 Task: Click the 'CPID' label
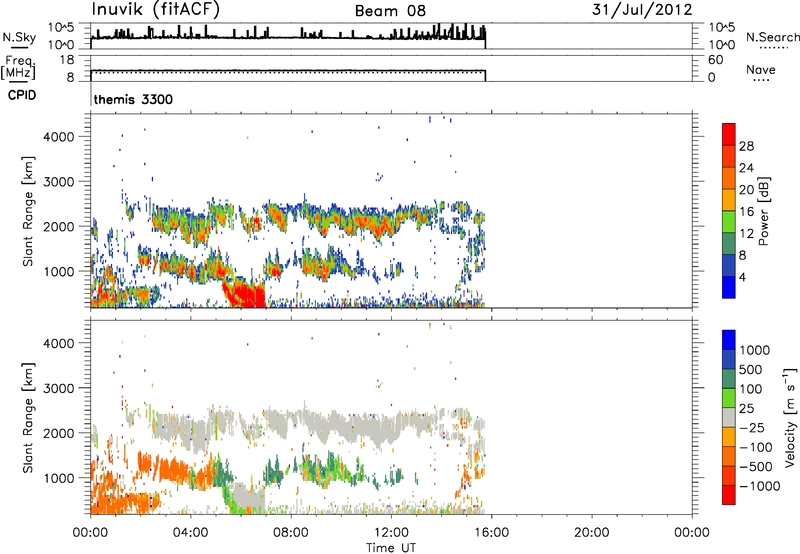click(x=22, y=95)
